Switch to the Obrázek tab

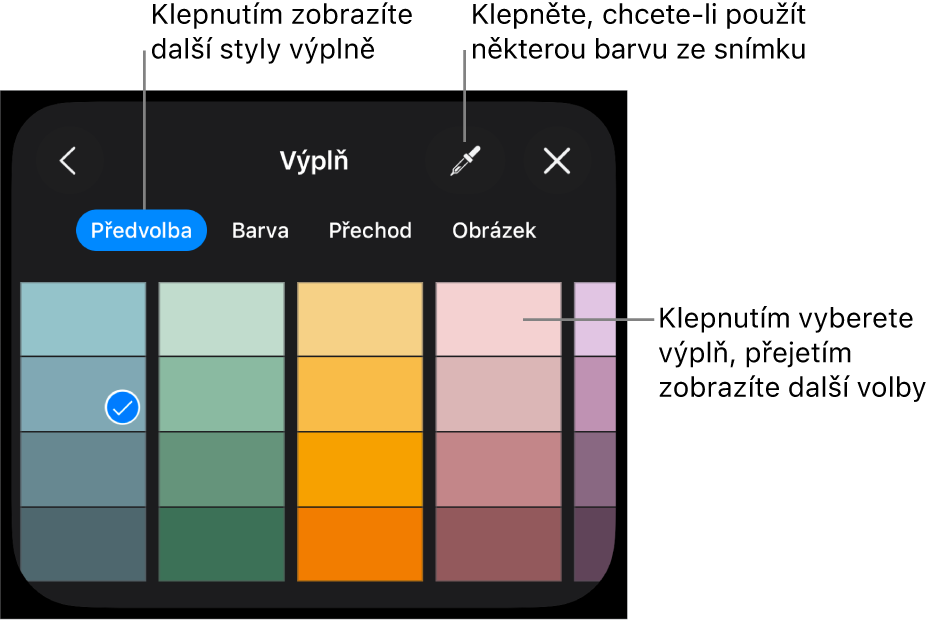pyautogui.click(x=494, y=230)
